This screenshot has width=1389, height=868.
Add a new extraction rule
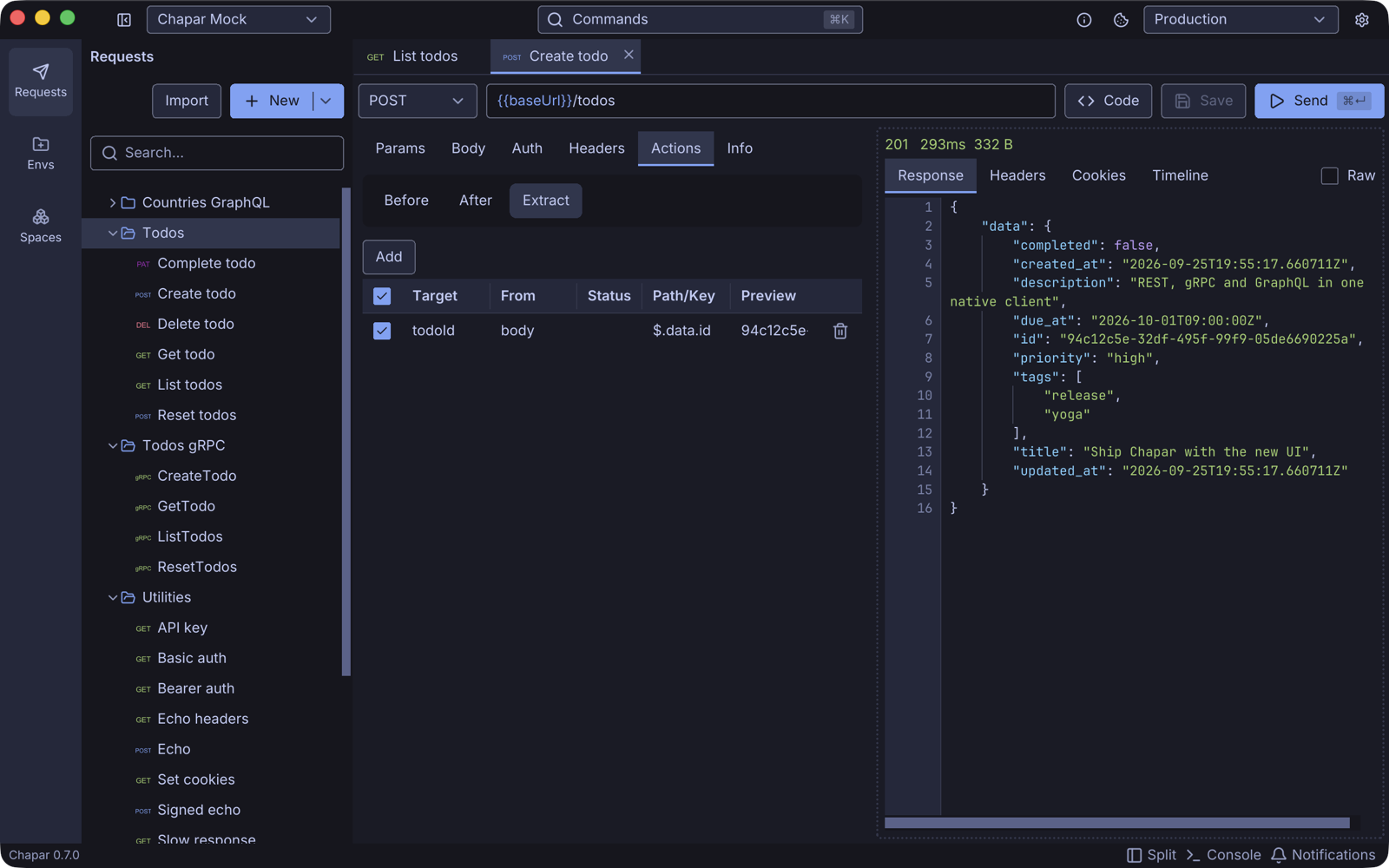[x=389, y=257]
